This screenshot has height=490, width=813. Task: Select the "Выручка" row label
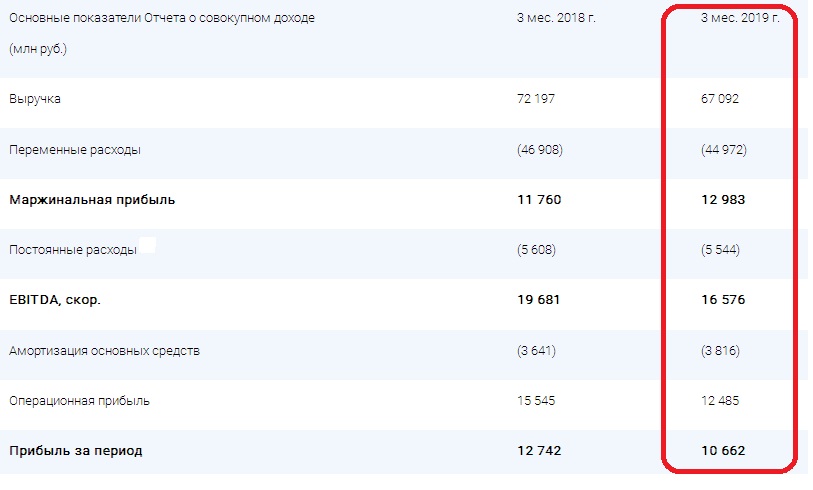point(36,100)
